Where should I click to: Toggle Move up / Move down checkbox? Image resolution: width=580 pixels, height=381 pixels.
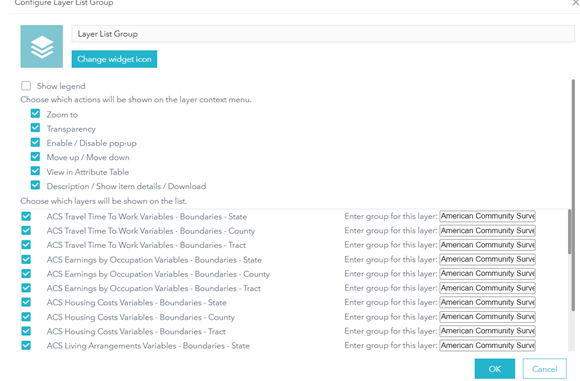click(x=35, y=157)
